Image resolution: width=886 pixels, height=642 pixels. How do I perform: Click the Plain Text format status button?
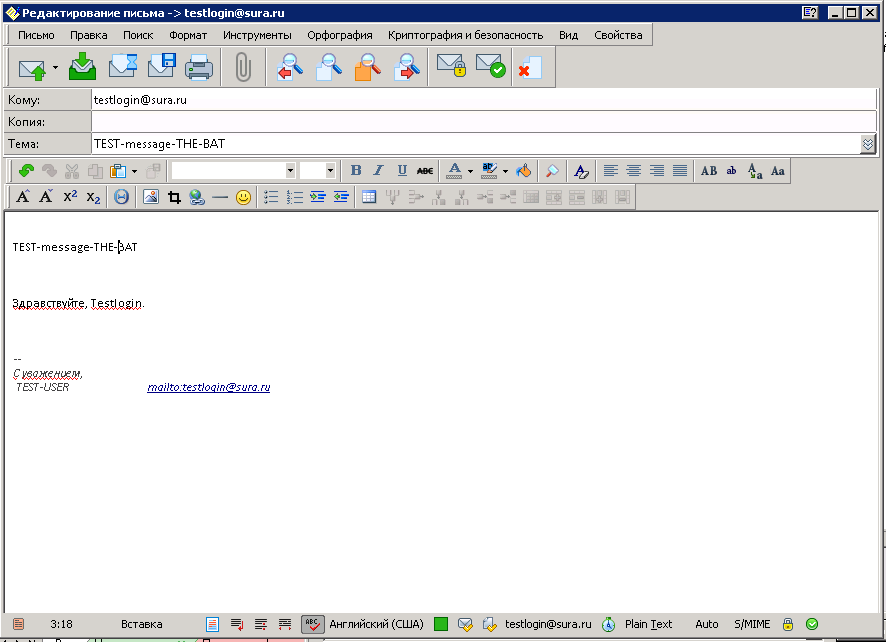coord(648,624)
